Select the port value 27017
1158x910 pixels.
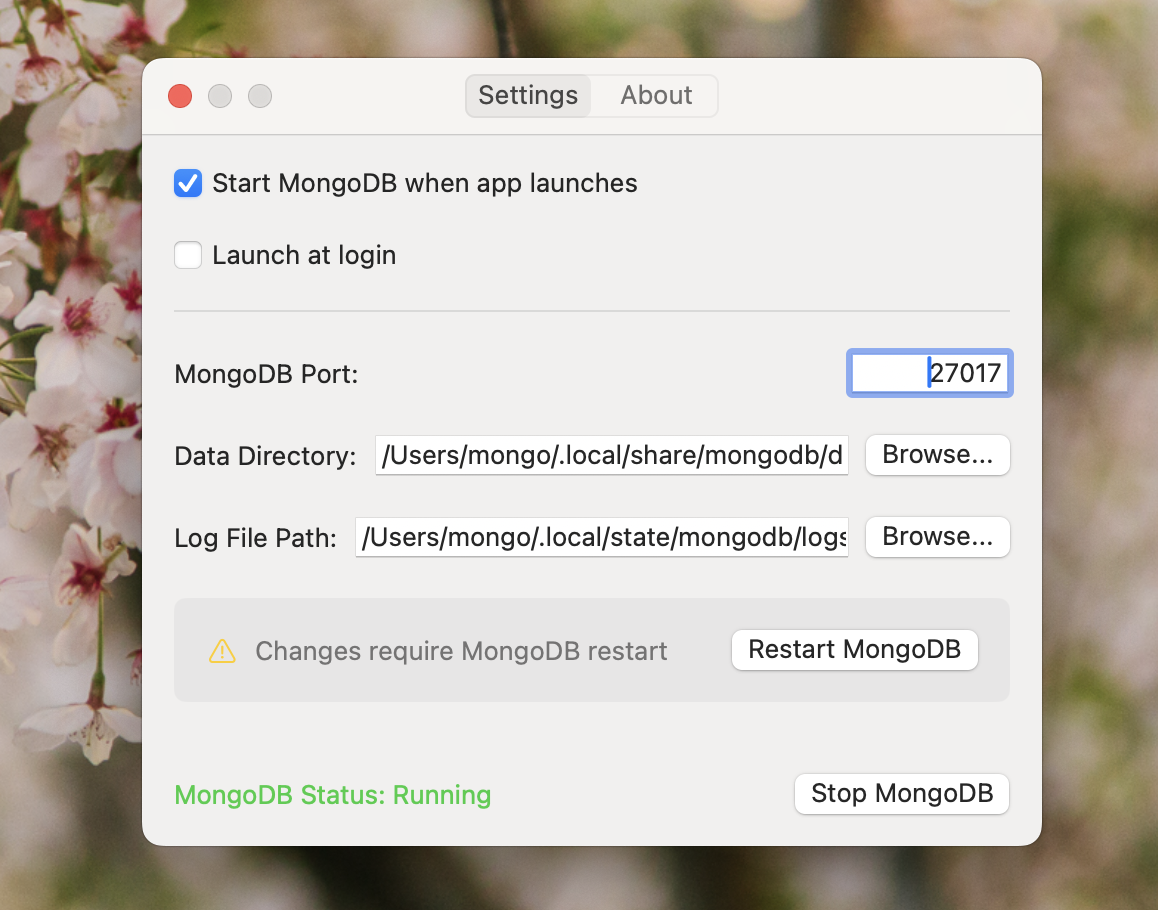pyautogui.click(x=963, y=373)
